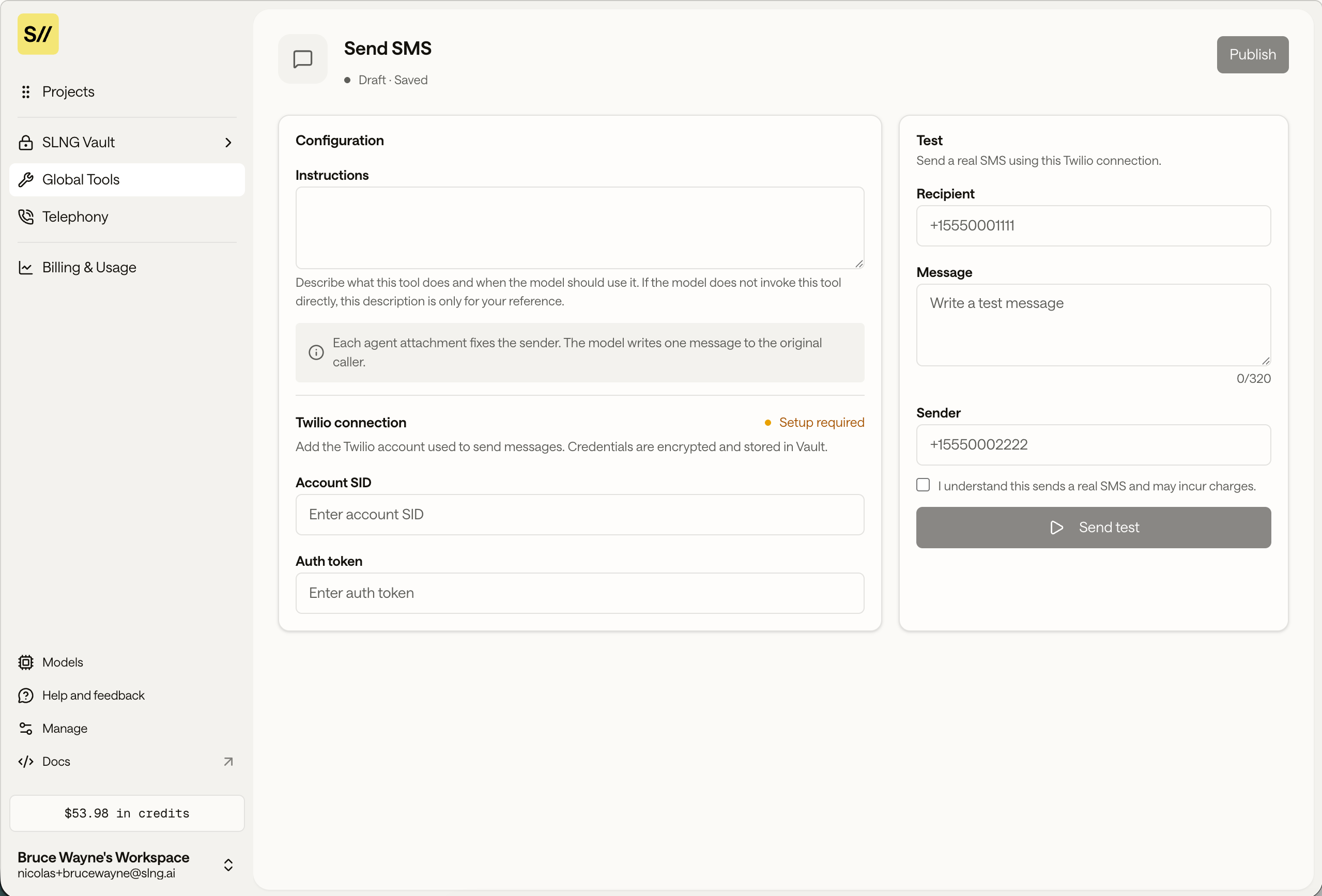Open SLNG Vault section
The width and height of the screenshot is (1322, 896).
(x=127, y=142)
